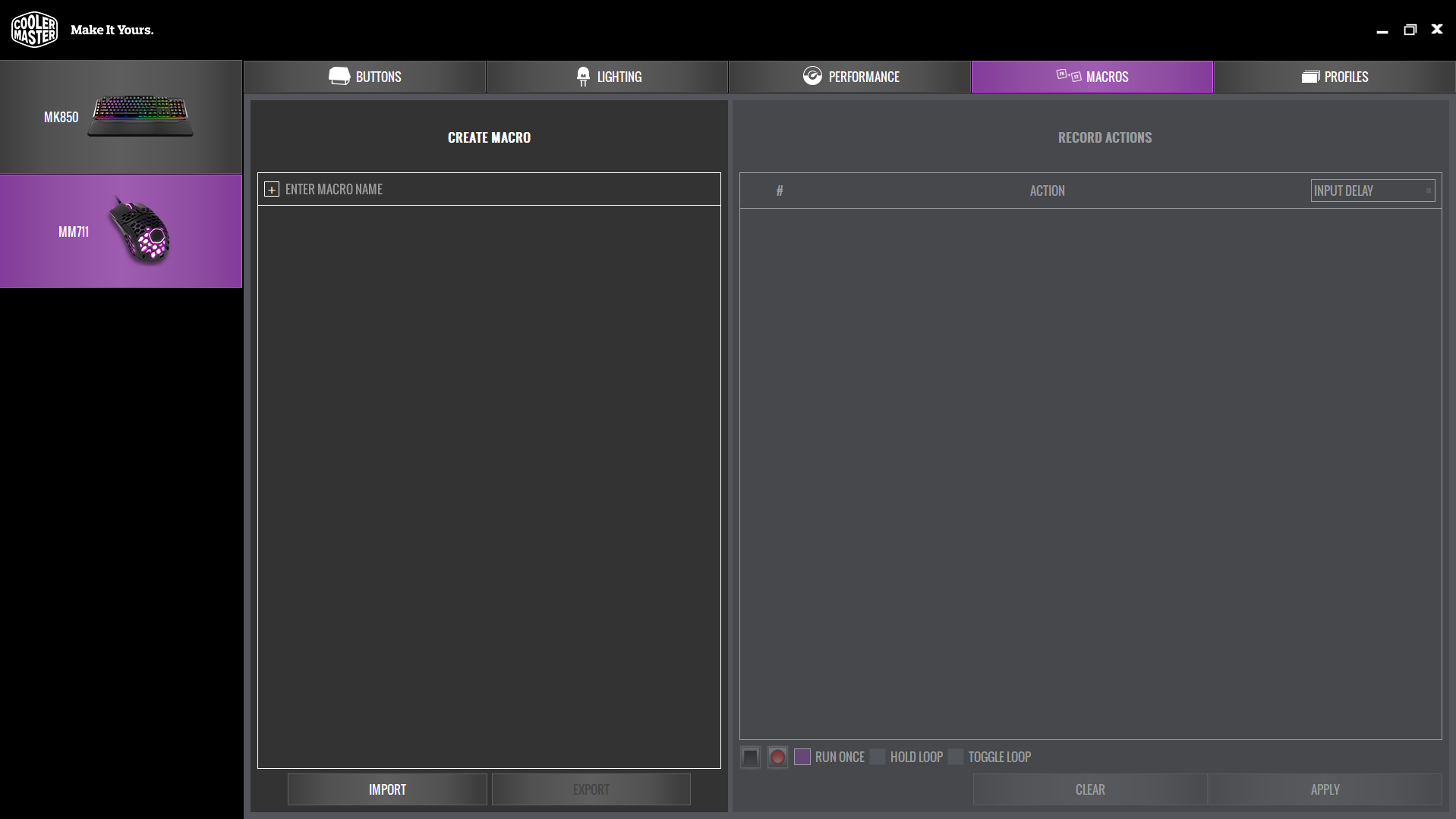1456x819 pixels.
Task: Select the MK850 keyboard device
Action: 121,118
